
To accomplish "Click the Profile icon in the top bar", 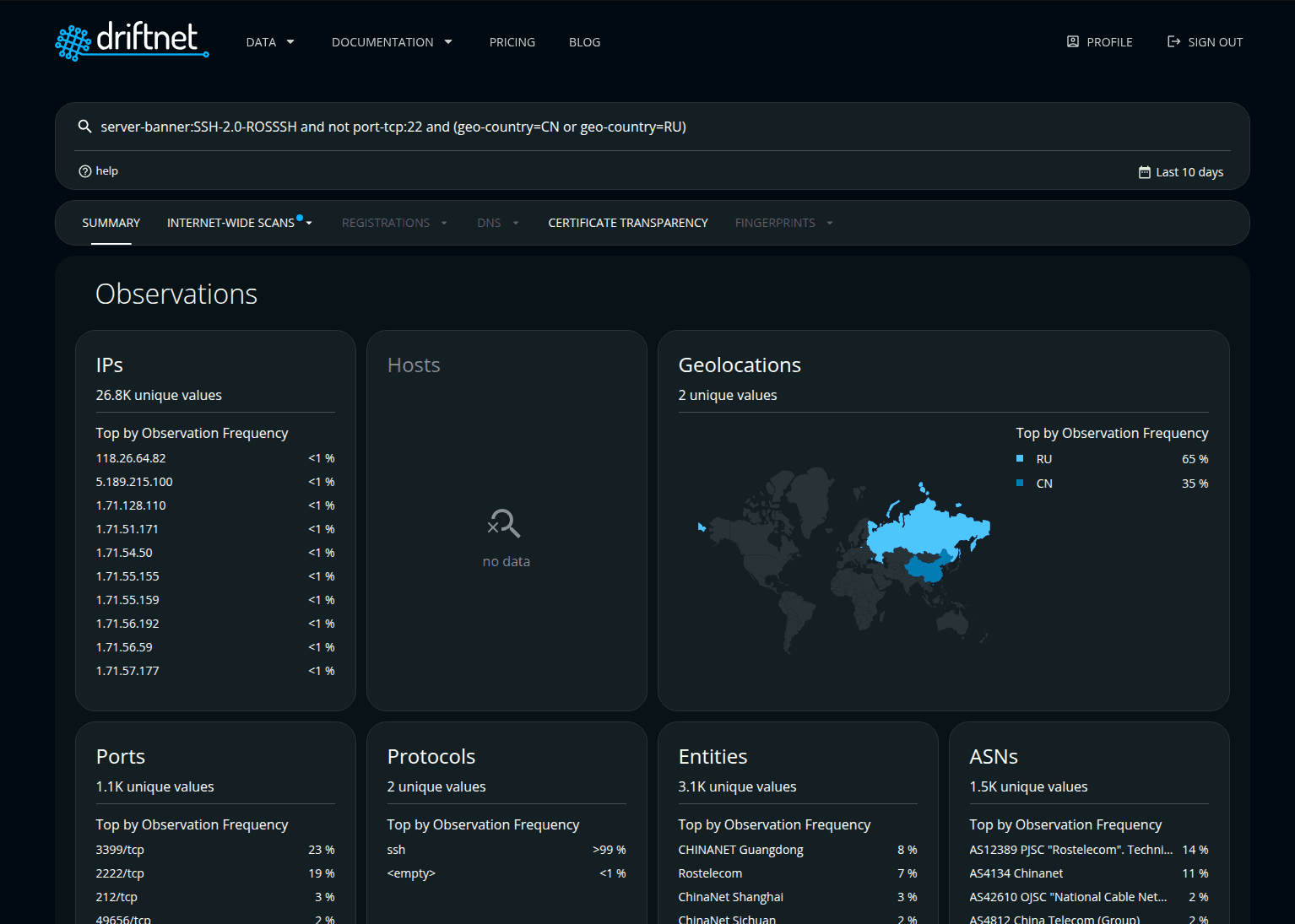I will 1073,41.
